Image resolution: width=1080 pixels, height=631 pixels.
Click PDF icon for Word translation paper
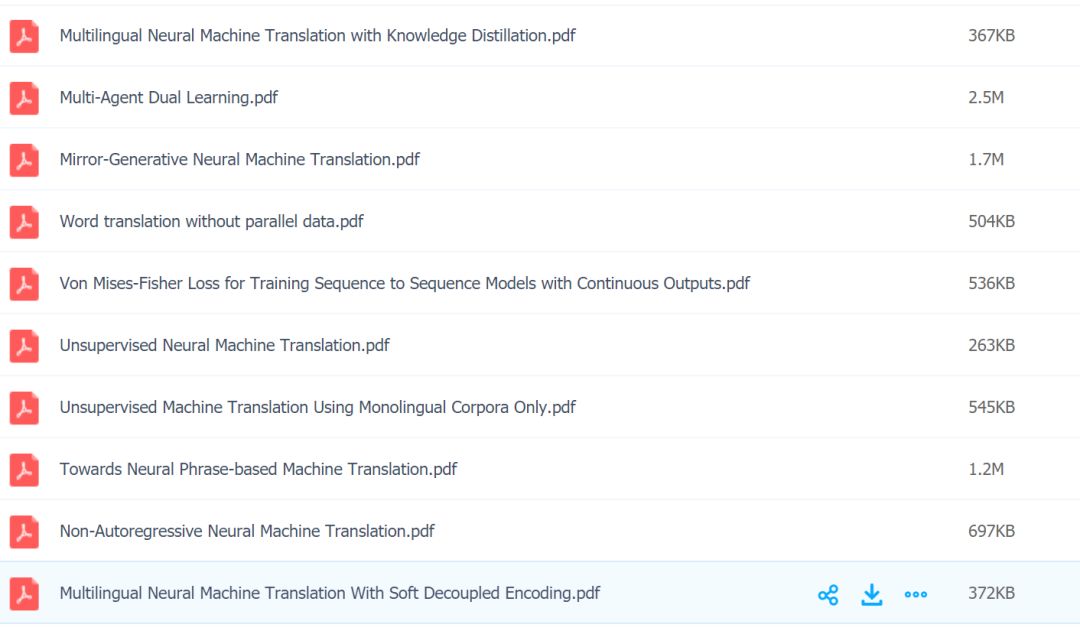coord(24,222)
